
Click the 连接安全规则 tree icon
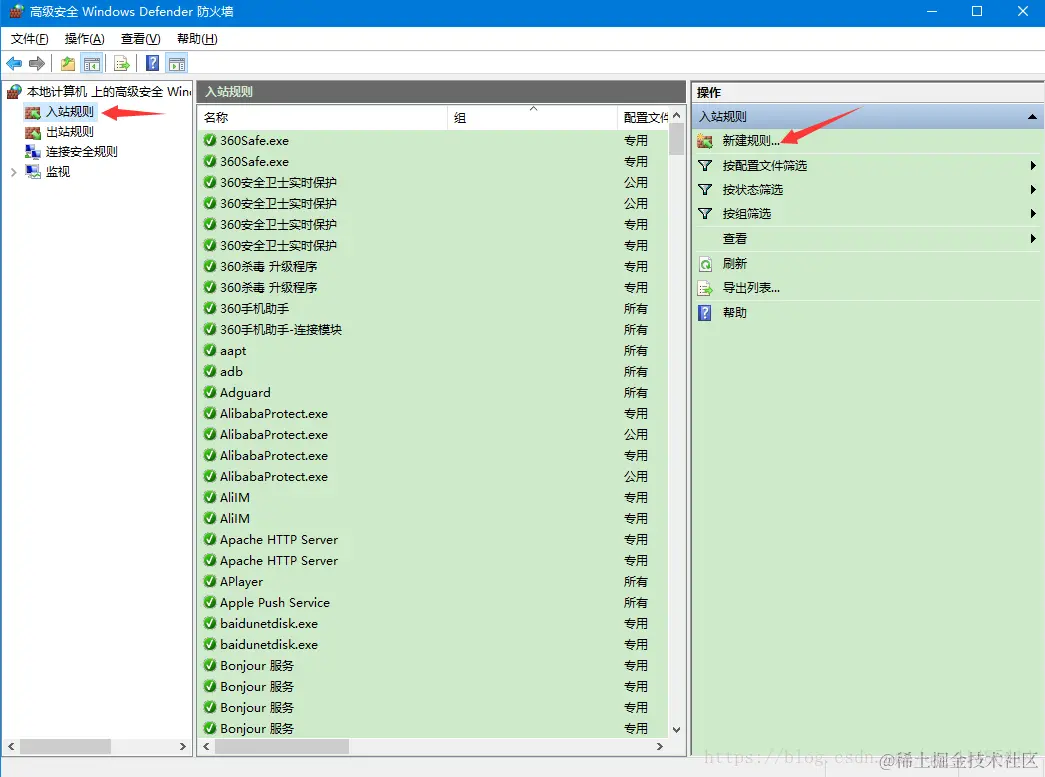33,152
